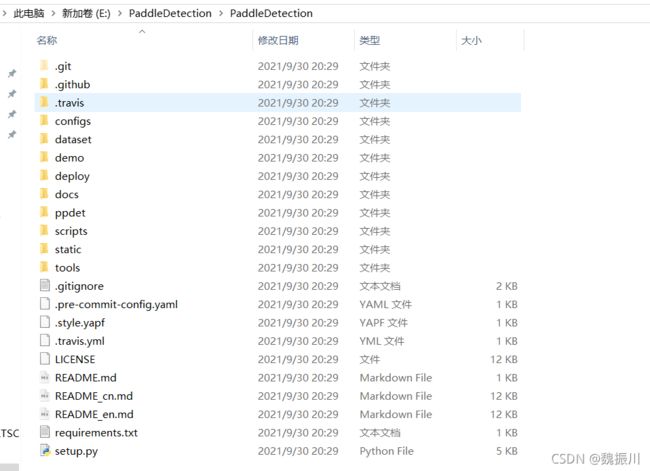The width and height of the screenshot is (650, 471).
Task: Click the demo folder icon
Action: click(x=44, y=157)
